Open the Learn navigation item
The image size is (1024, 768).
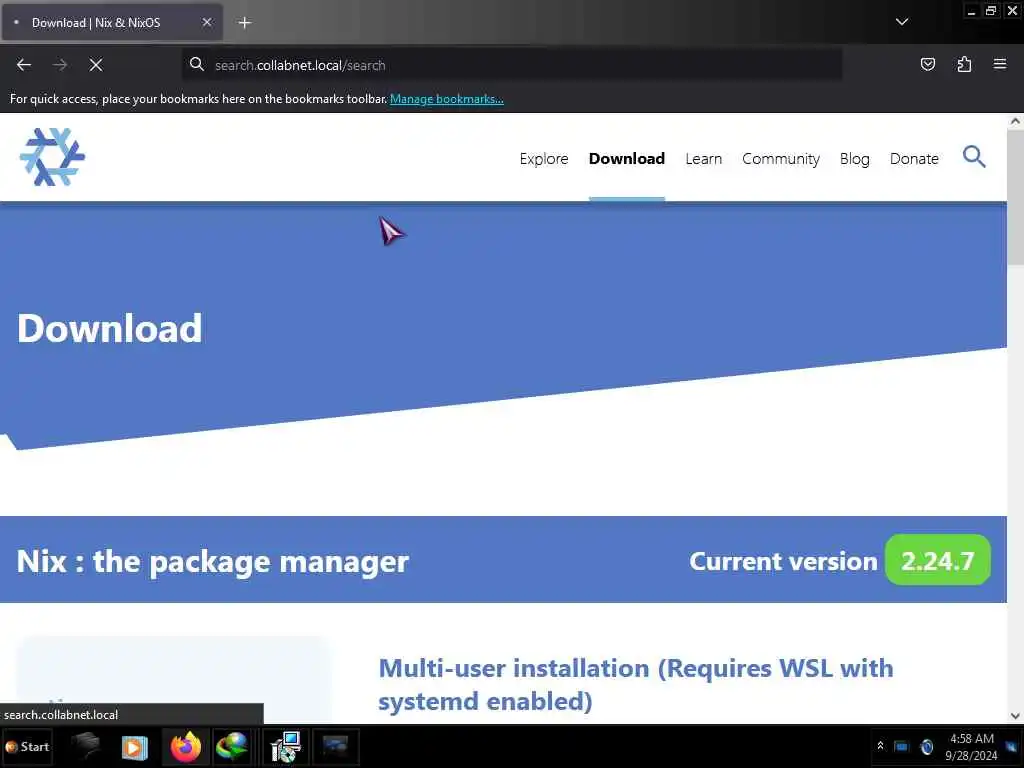point(703,159)
